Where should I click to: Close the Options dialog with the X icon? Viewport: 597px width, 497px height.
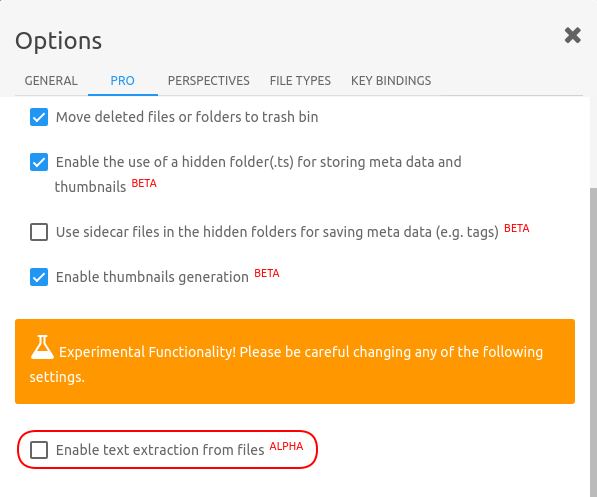pyautogui.click(x=572, y=35)
